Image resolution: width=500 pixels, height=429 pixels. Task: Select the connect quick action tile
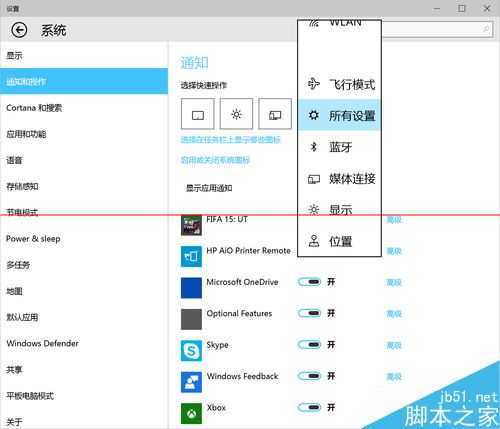click(275, 114)
